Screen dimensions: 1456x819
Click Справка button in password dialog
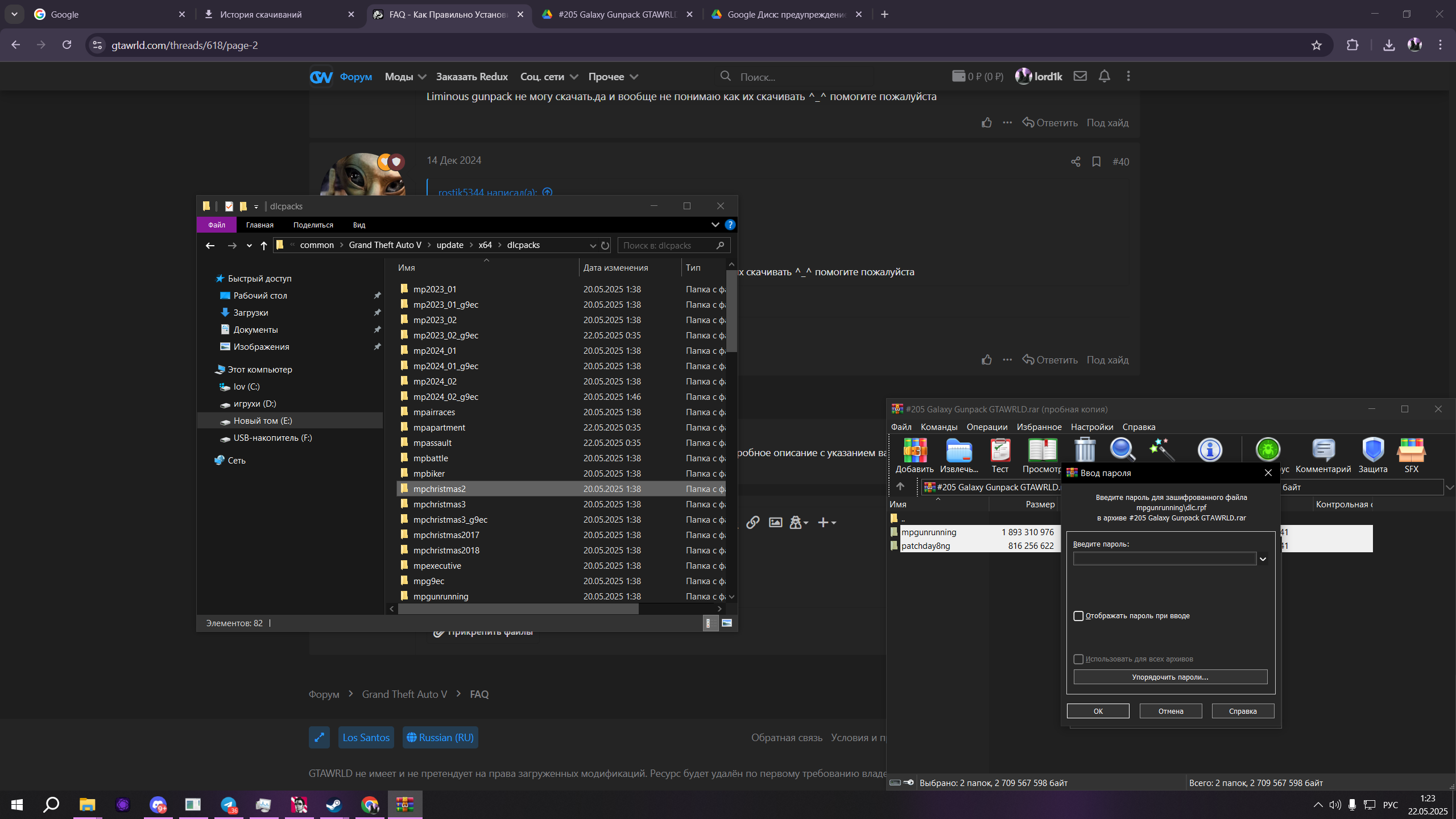tap(1243, 711)
